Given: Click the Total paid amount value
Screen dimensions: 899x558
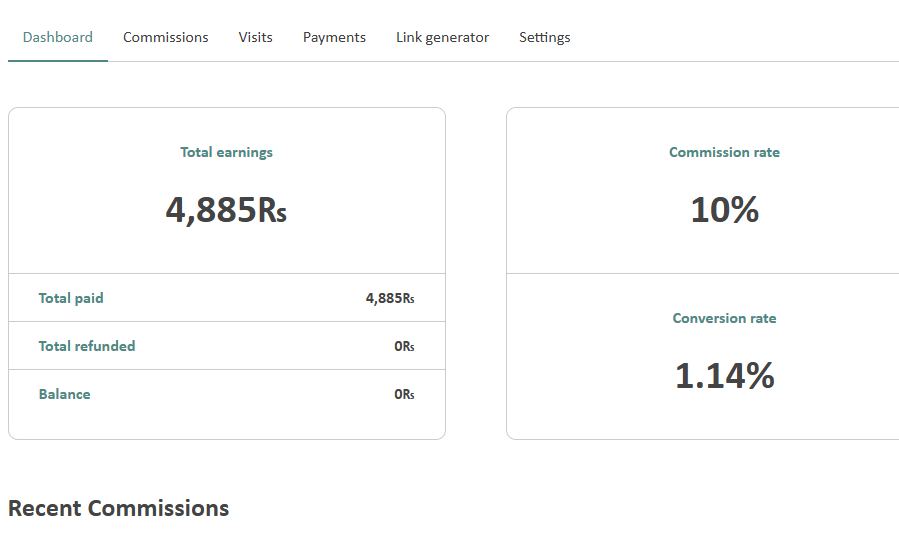Looking at the screenshot, I should [x=389, y=298].
